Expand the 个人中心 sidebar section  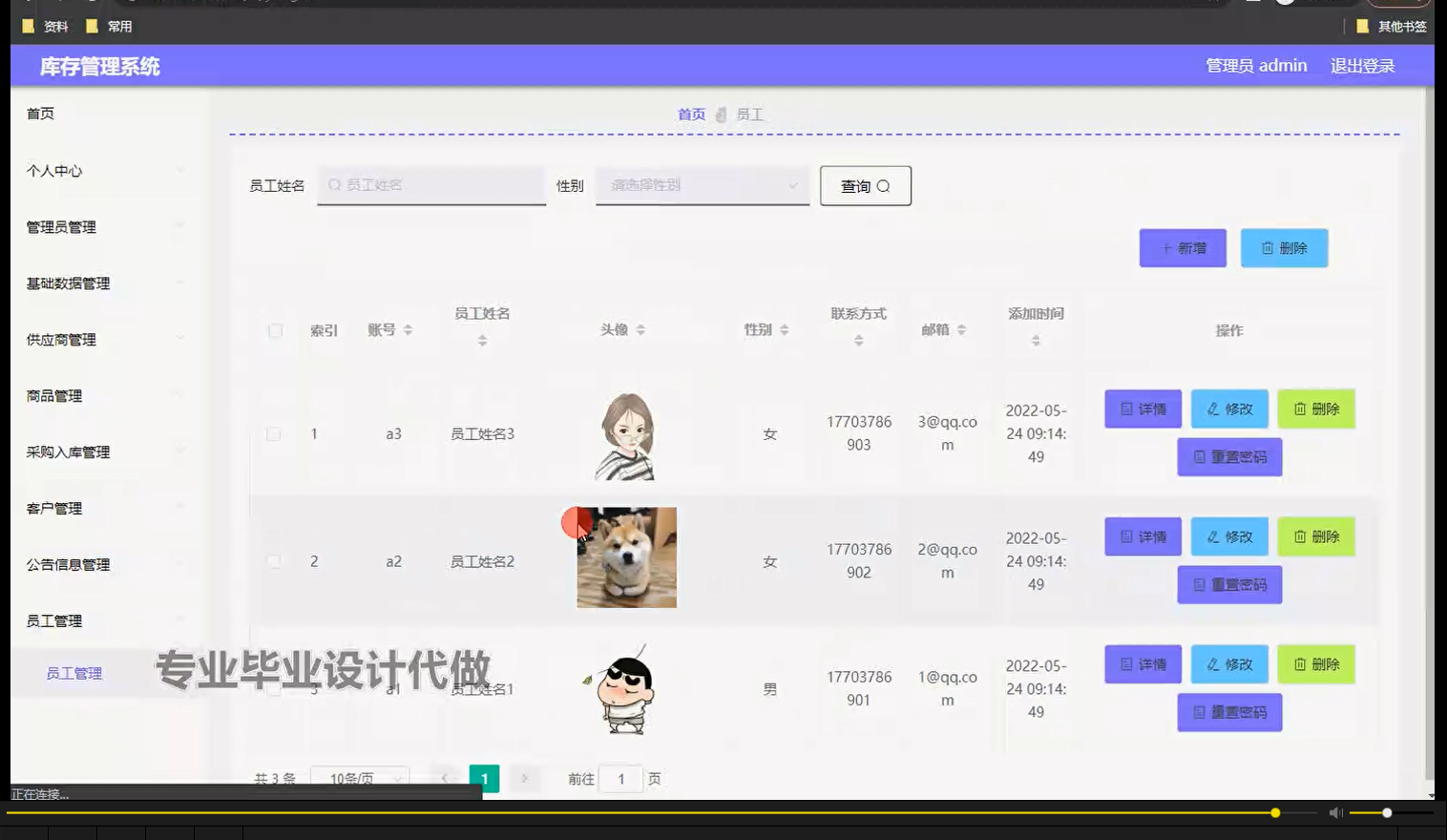click(52, 171)
